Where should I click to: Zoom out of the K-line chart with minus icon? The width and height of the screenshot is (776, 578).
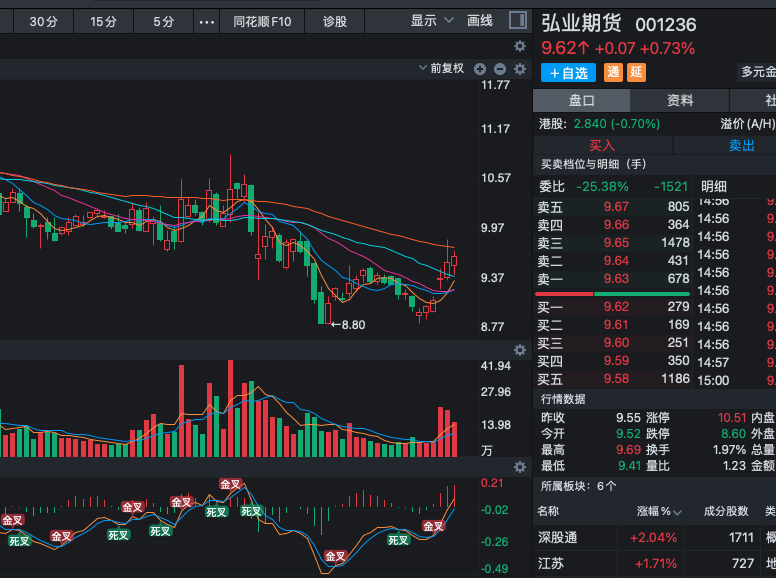point(500,69)
